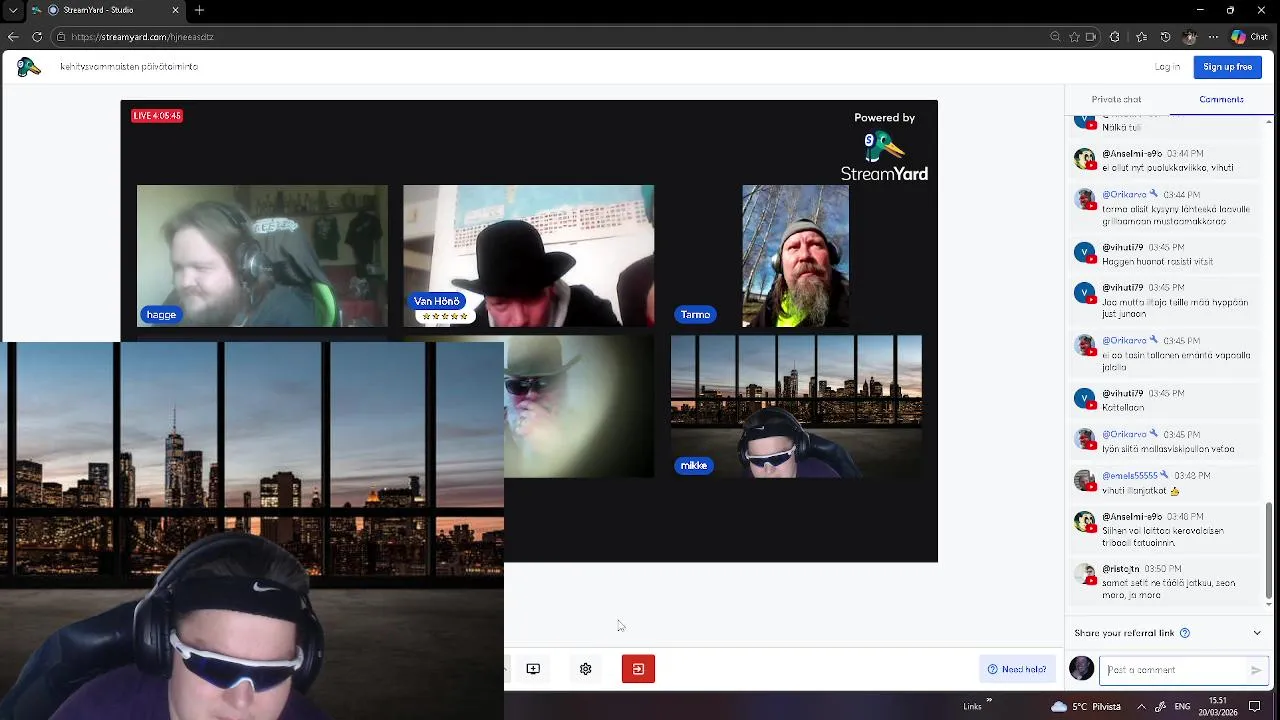The height and width of the screenshot is (720, 1280).
Task: Open the browser favorites list icon
Action: click(x=1141, y=37)
